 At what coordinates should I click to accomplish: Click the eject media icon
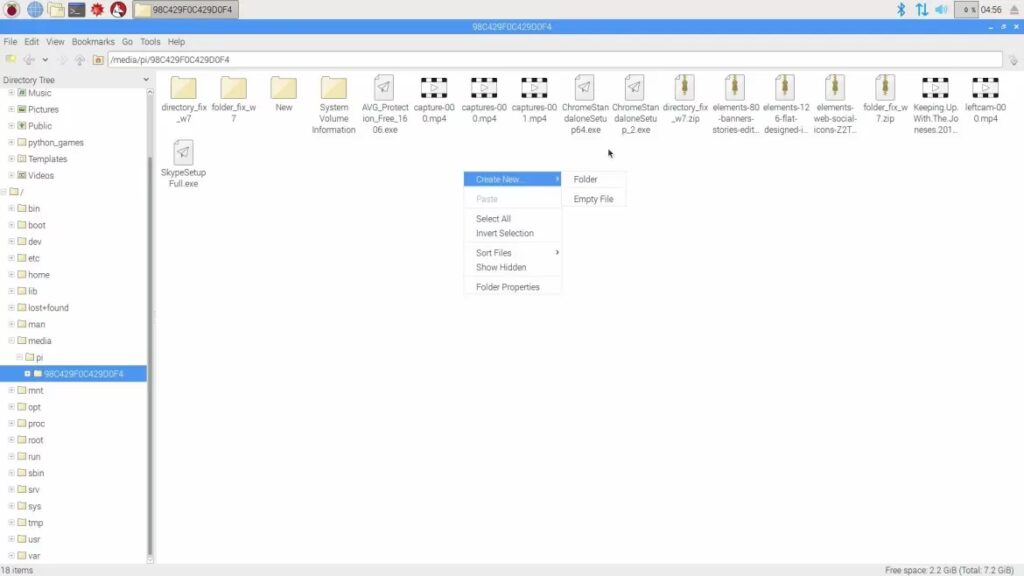tap(1014, 10)
